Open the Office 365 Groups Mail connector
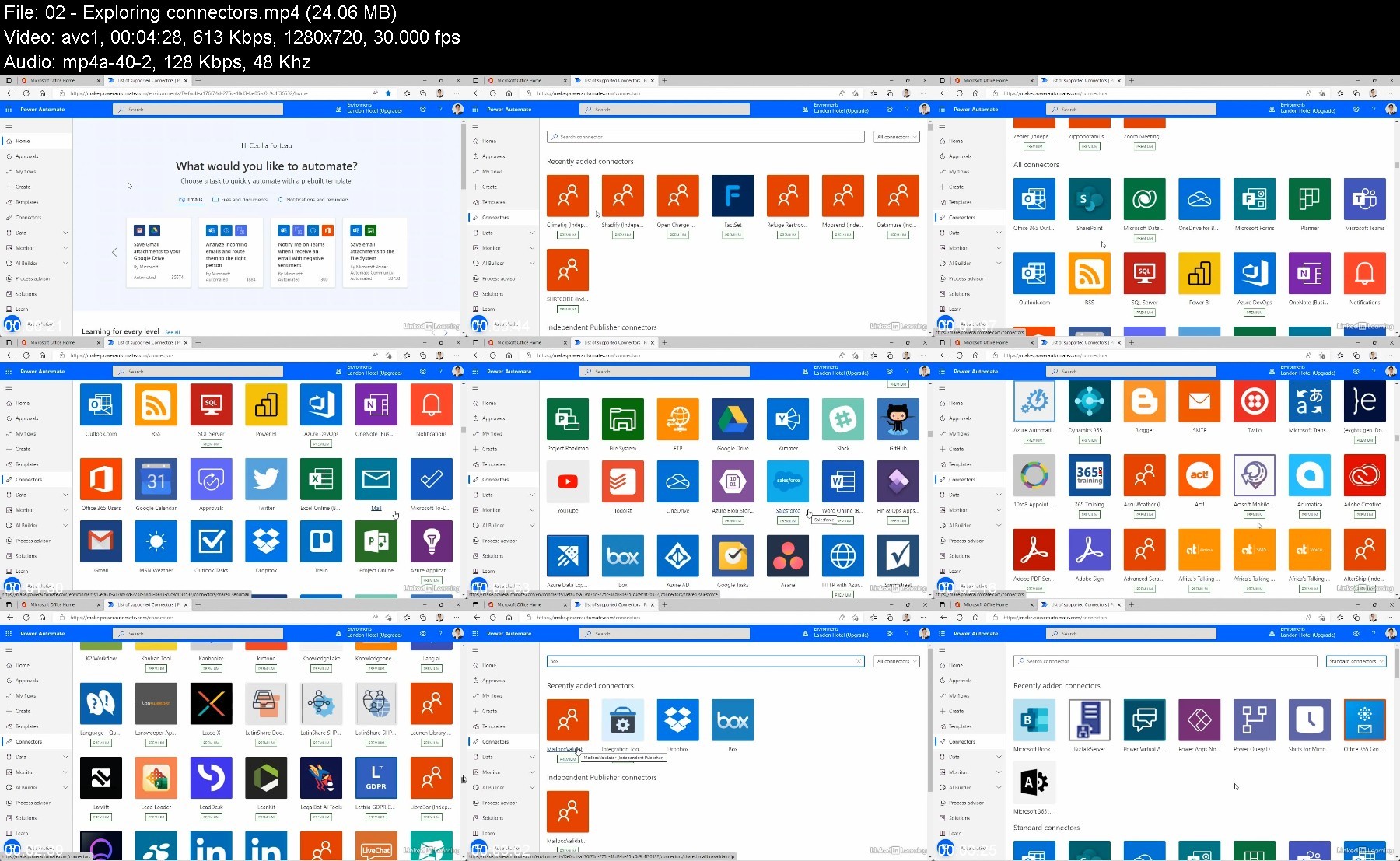Image resolution: width=1400 pixels, height=861 pixels. pos(1365,720)
